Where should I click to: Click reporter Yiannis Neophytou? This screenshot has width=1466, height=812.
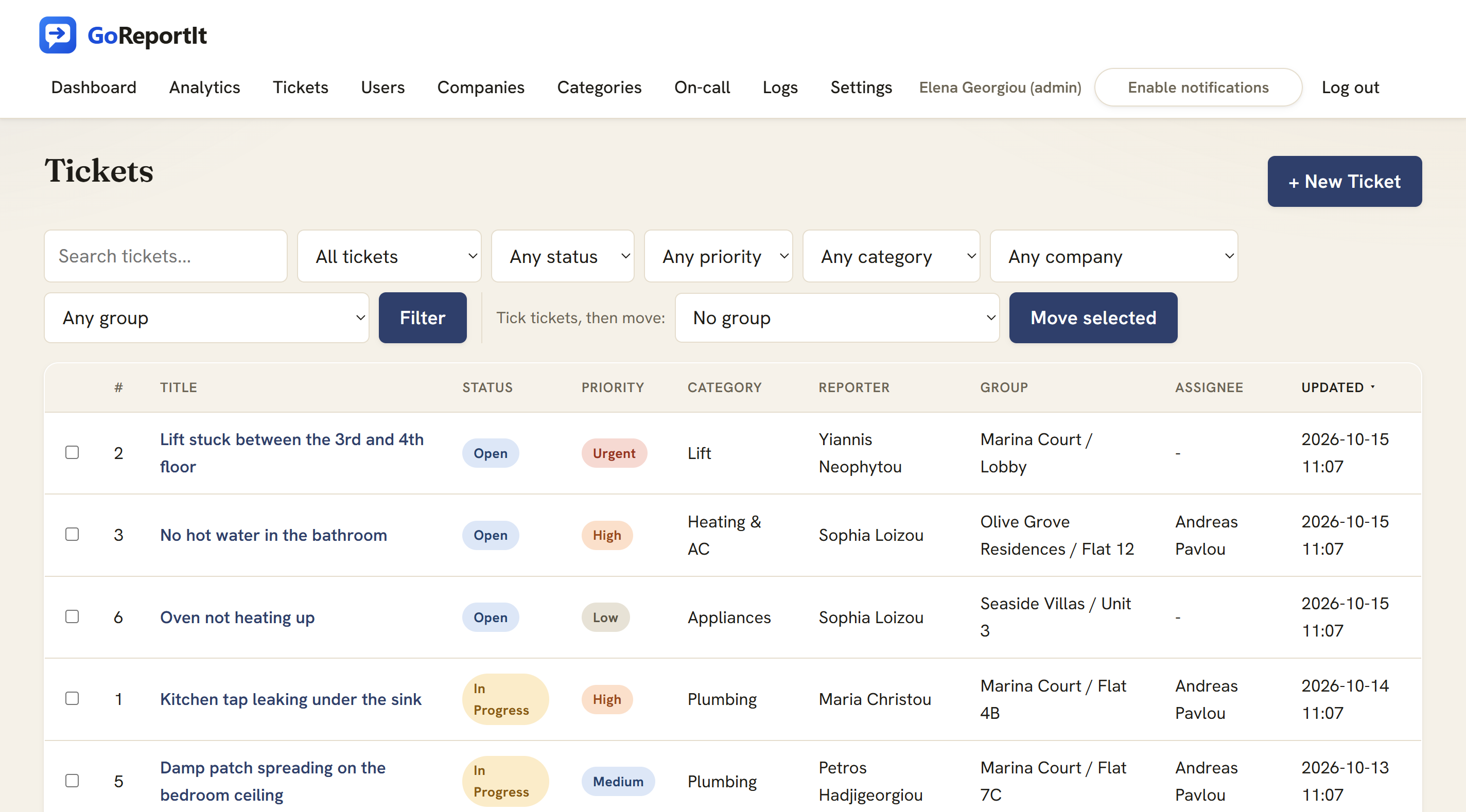click(x=860, y=452)
